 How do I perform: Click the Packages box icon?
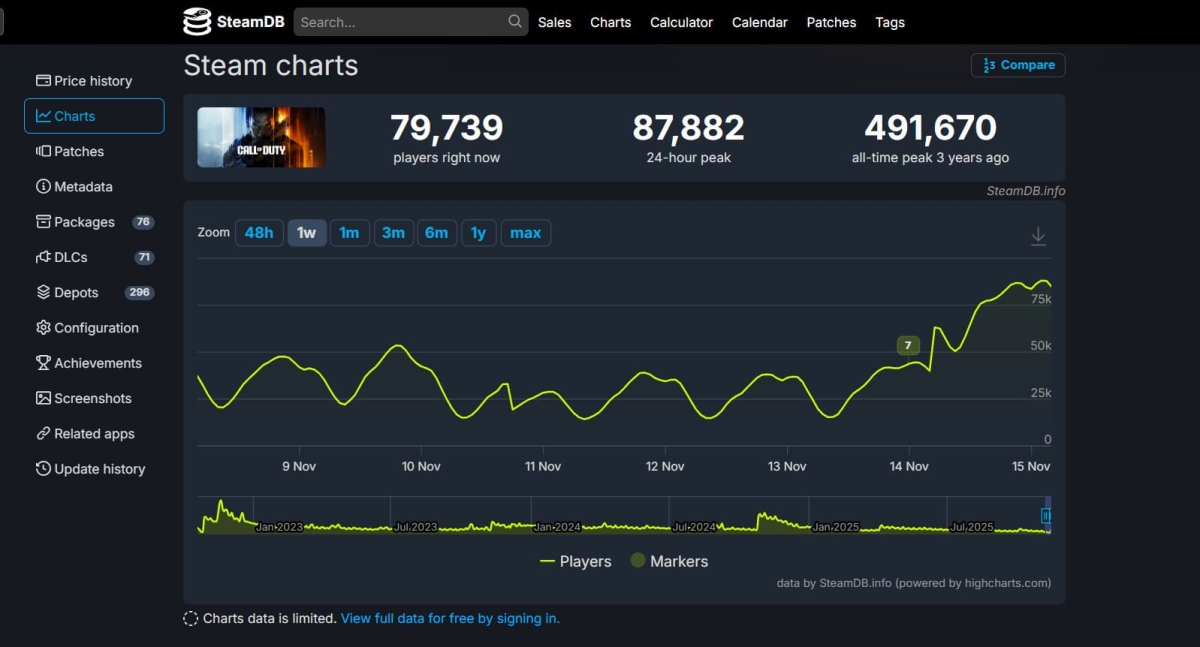43,222
